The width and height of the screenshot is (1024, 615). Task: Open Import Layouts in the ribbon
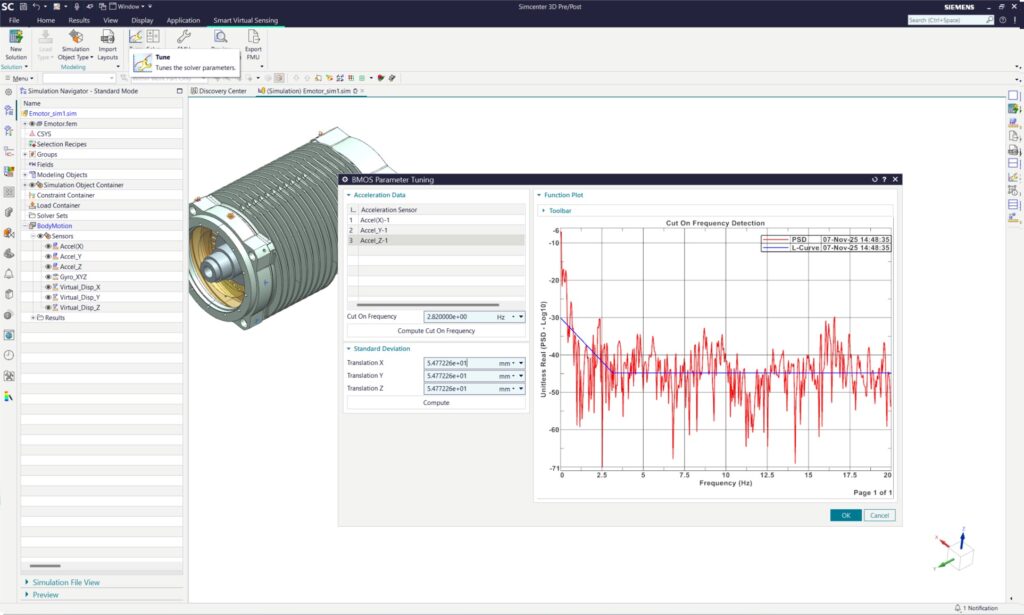(x=107, y=38)
